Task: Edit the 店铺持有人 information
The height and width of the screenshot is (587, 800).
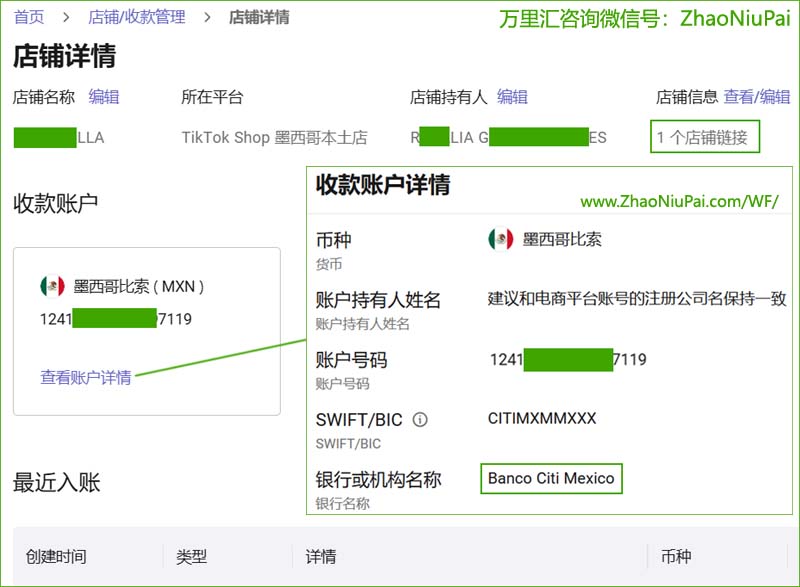Action: point(512,97)
